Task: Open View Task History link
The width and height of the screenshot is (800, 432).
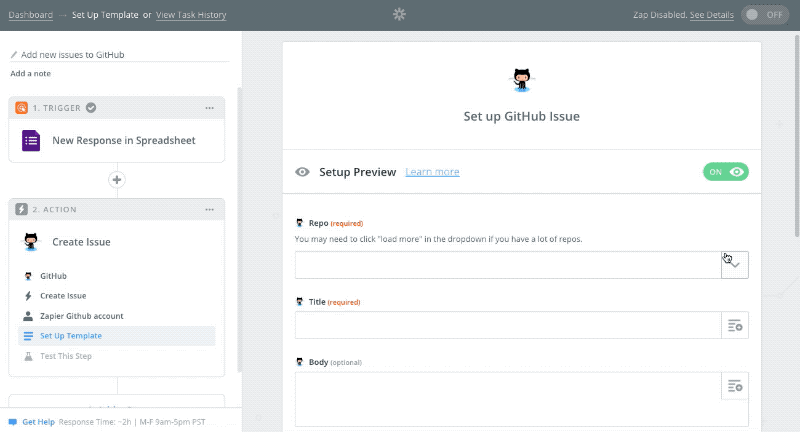Action: [191, 15]
